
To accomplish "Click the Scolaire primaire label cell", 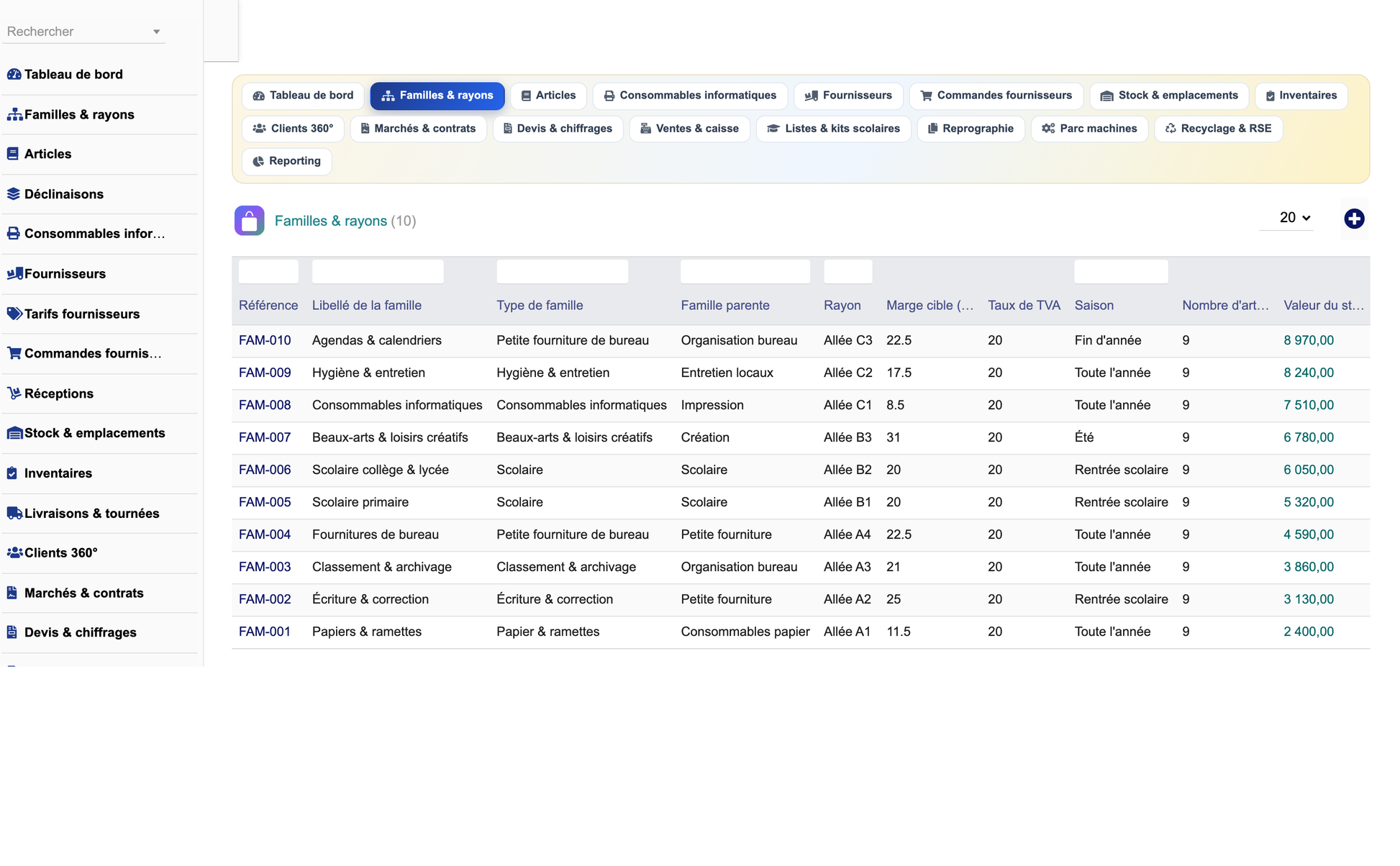I will (360, 502).
